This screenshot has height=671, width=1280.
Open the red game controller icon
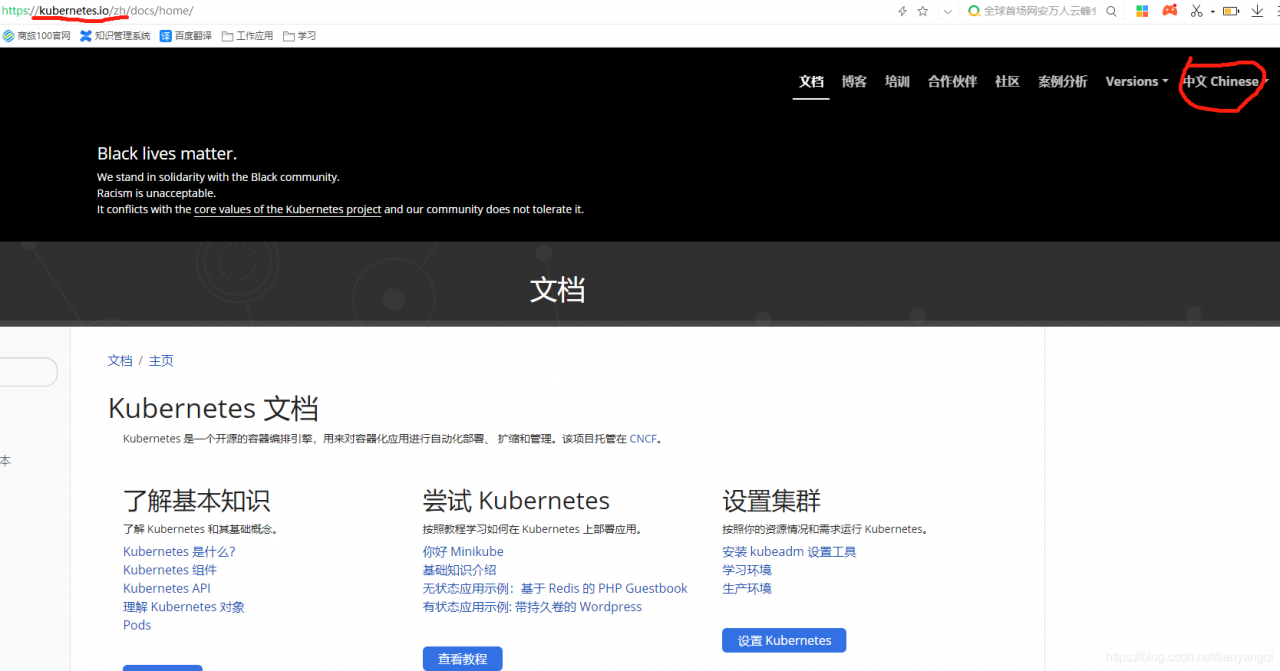pos(1169,11)
